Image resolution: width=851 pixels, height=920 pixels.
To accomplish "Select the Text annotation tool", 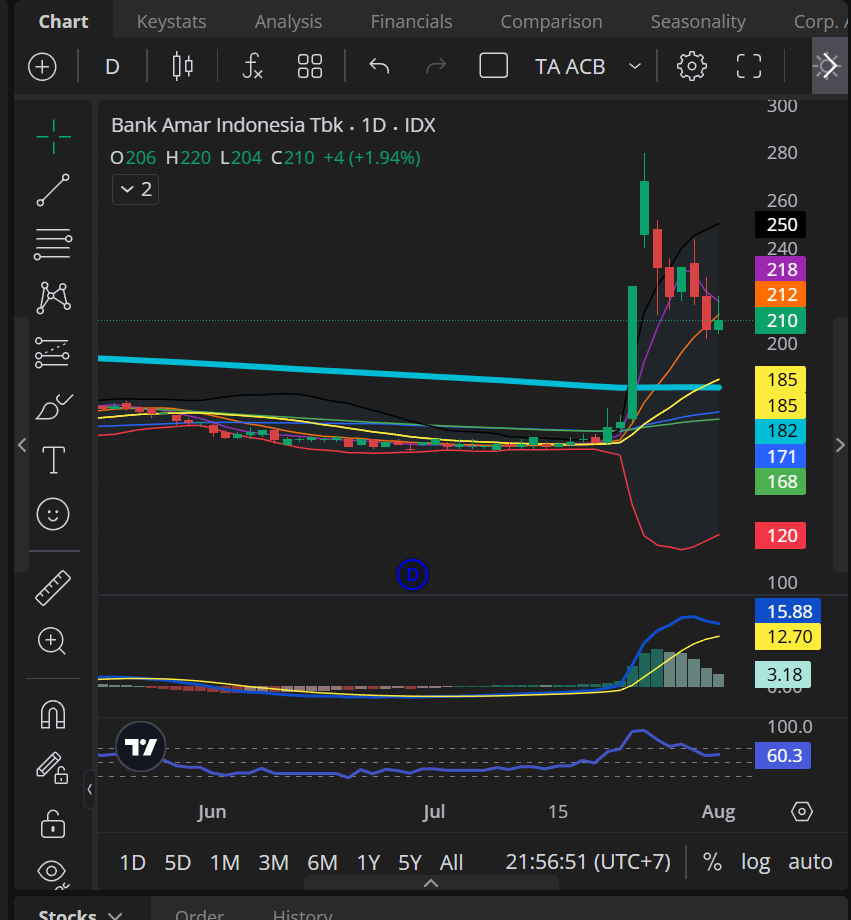I will click(x=53, y=459).
